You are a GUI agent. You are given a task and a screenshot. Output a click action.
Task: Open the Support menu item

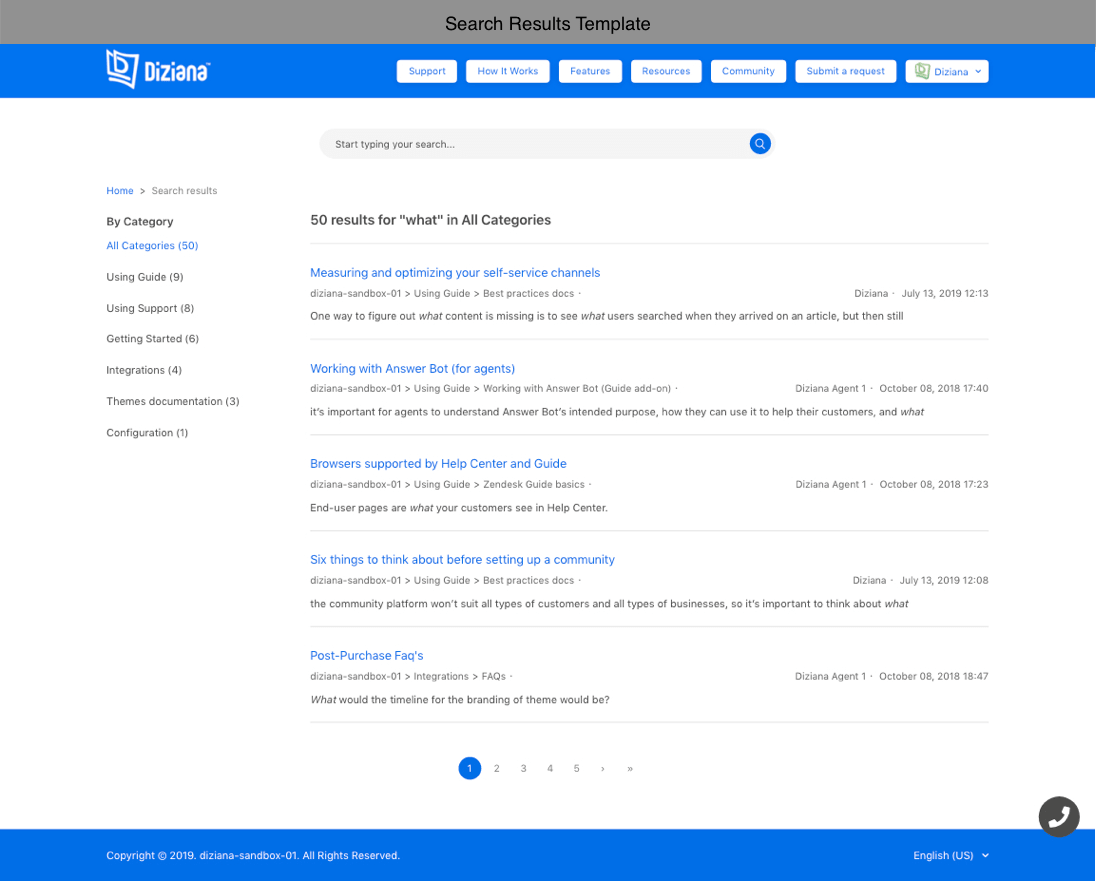[427, 71]
